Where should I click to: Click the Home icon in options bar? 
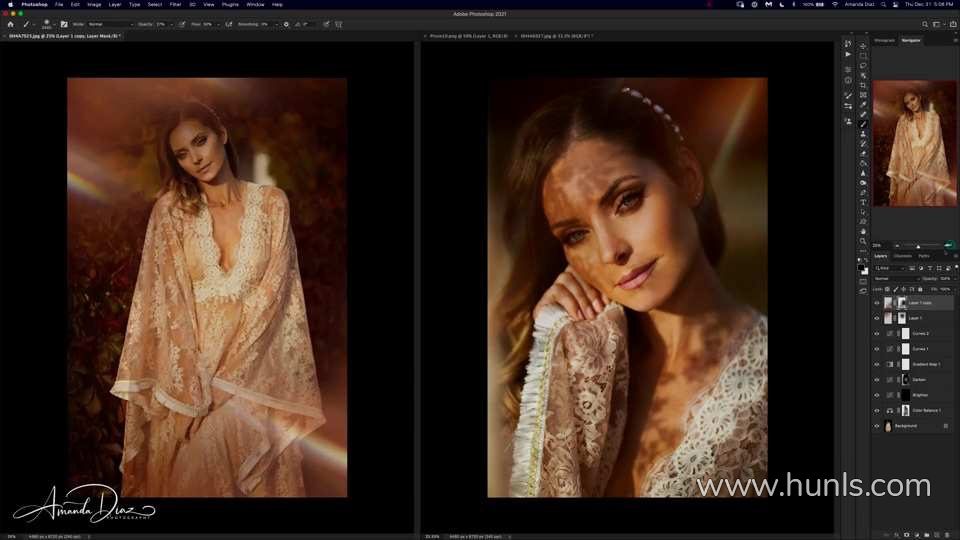tap(10, 24)
